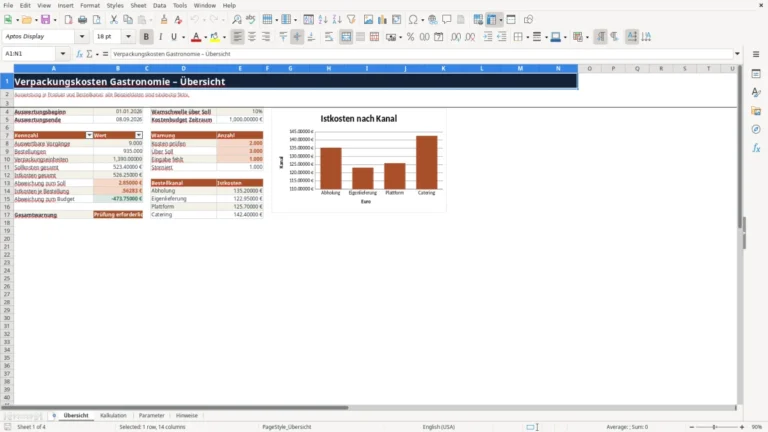Open Kennzahl column filter dropdown
768x432 pixels.
tap(89, 135)
